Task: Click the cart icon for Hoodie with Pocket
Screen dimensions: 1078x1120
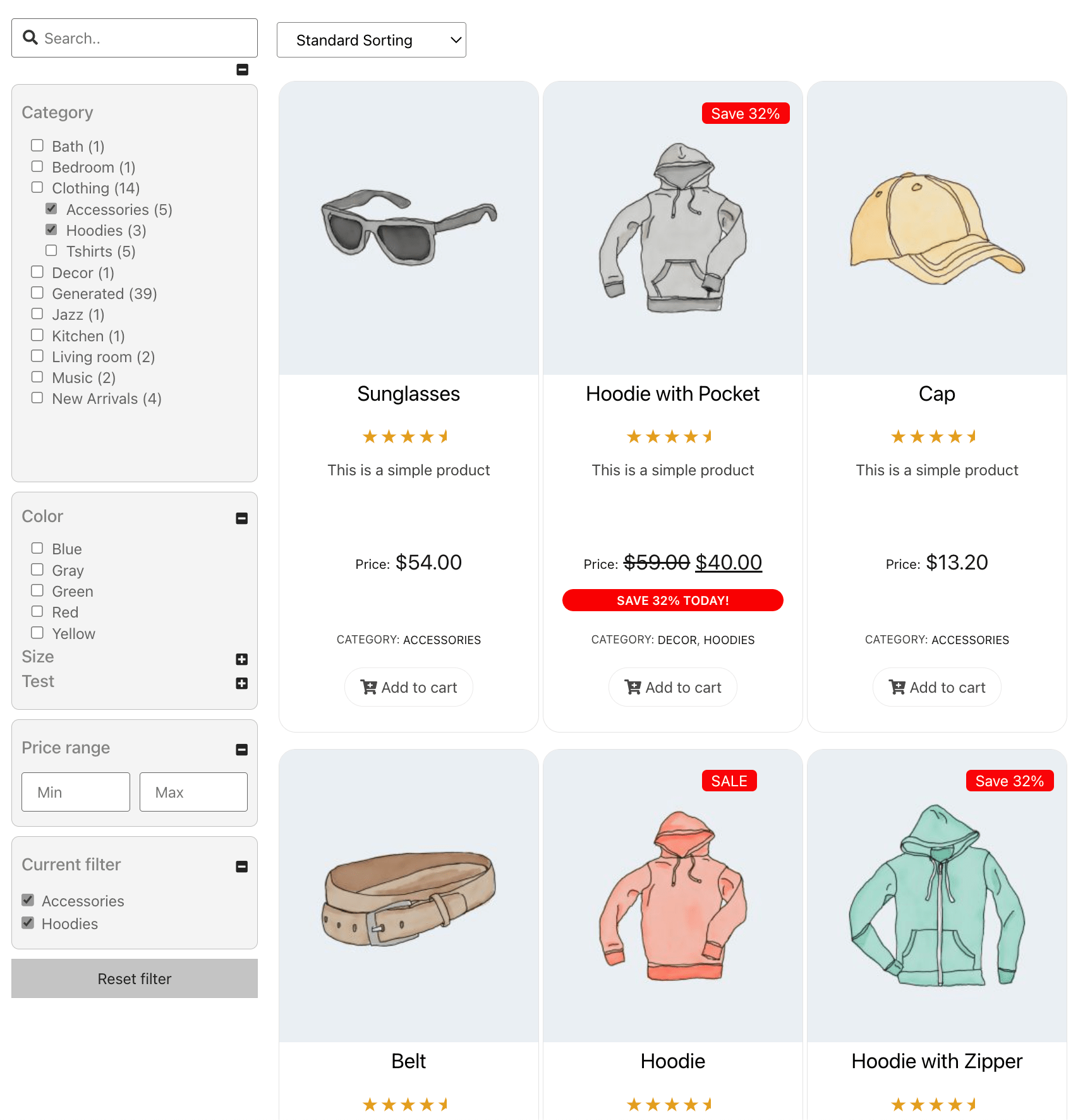Action: coord(632,687)
